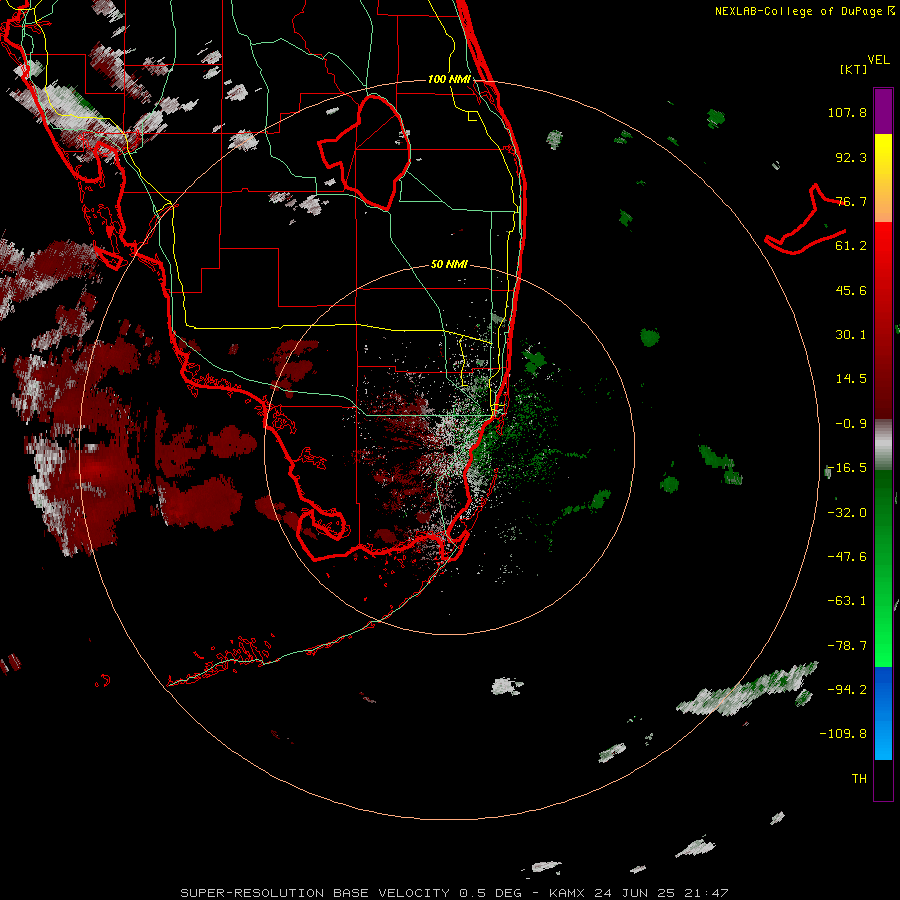This screenshot has height=900, width=900.
Task: Pick the gray near-zero segment of the velocity scale
Action: click(883, 445)
